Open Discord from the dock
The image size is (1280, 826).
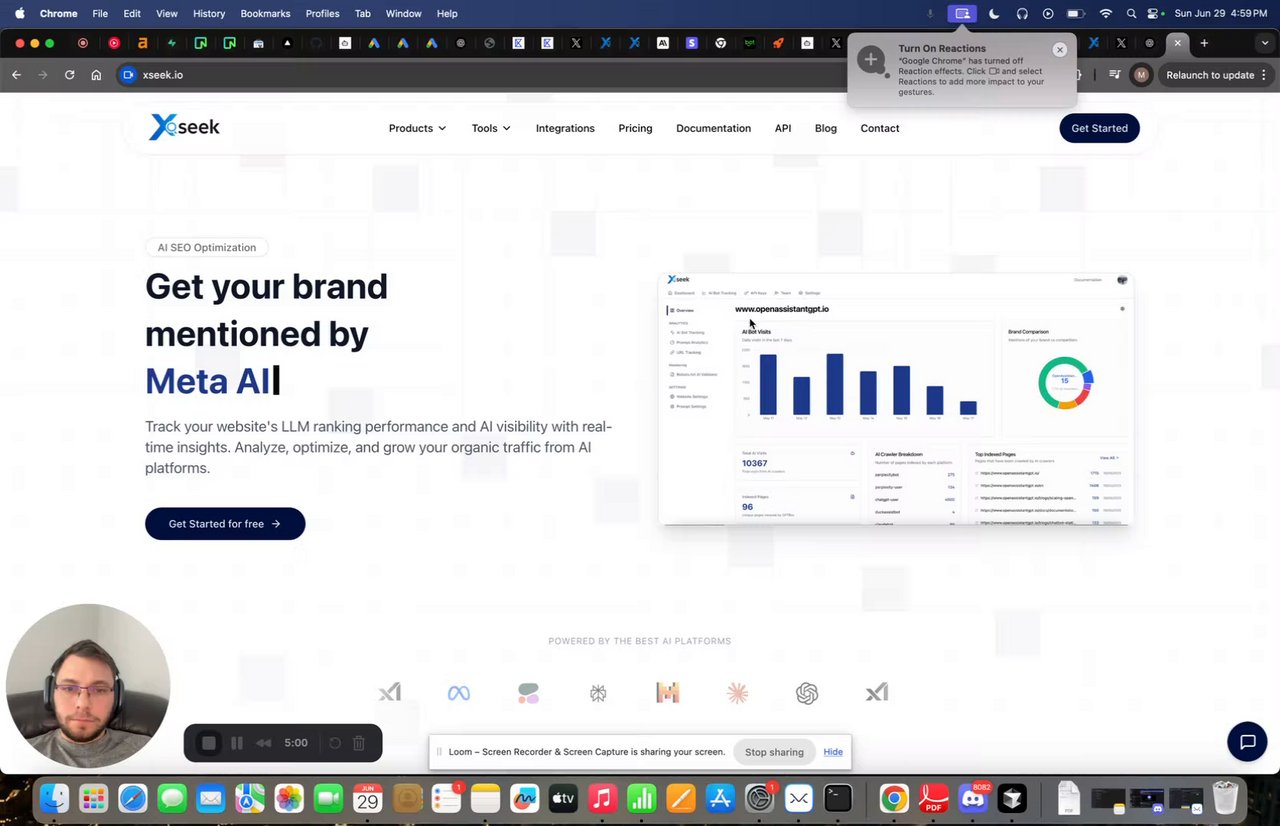972,798
